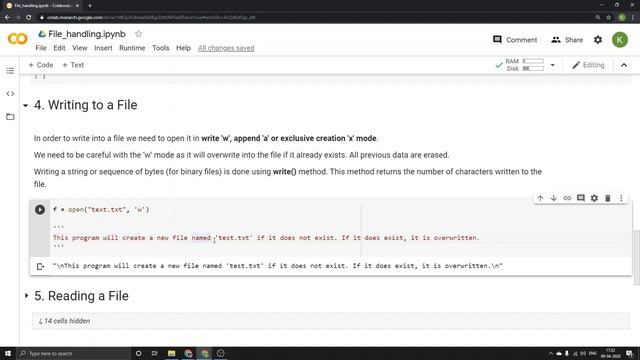
Task: Copy link to cell icon
Action: pos(567,198)
